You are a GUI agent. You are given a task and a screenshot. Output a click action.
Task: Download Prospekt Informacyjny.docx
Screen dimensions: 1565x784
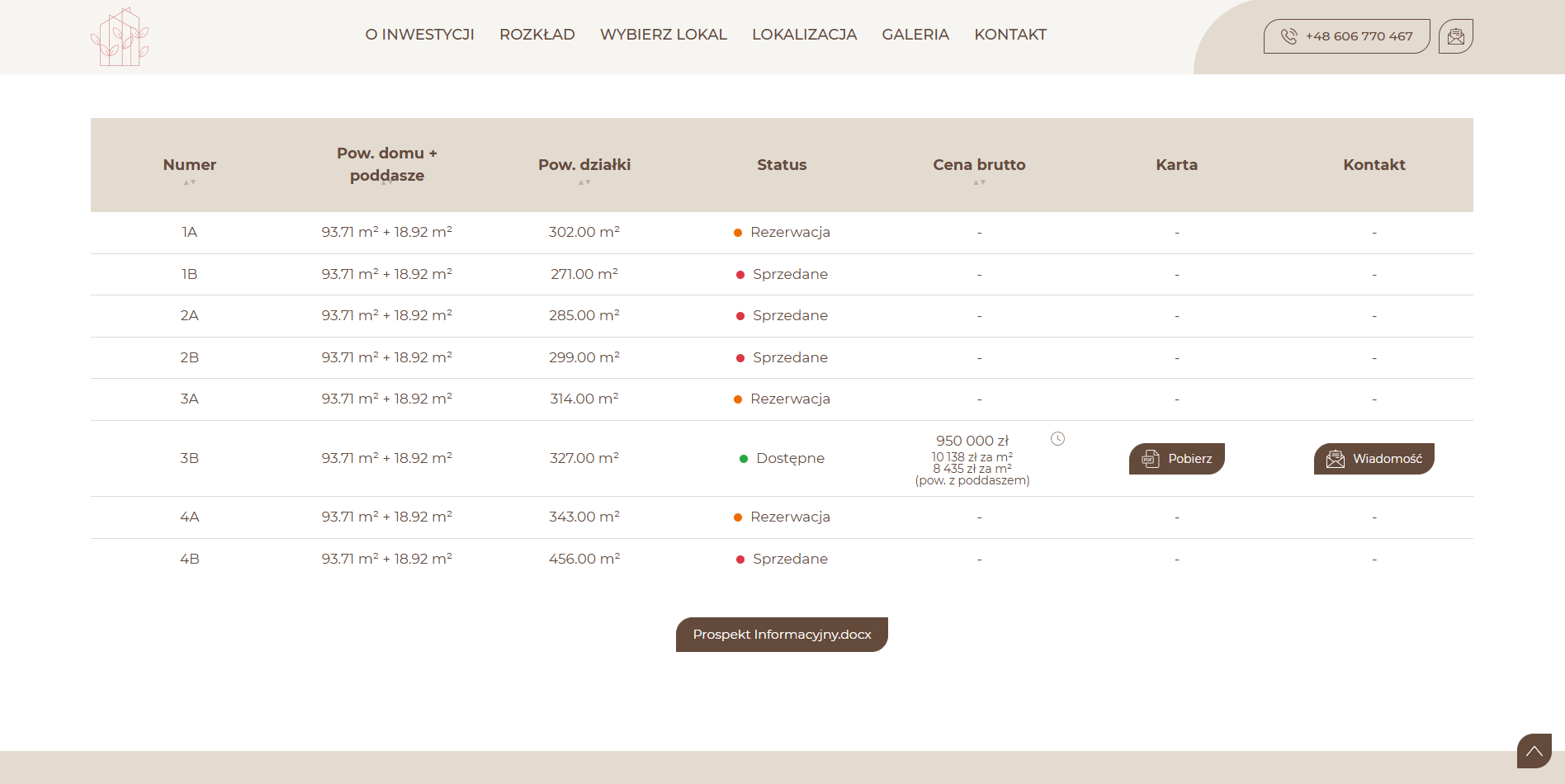[x=782, y=635]
